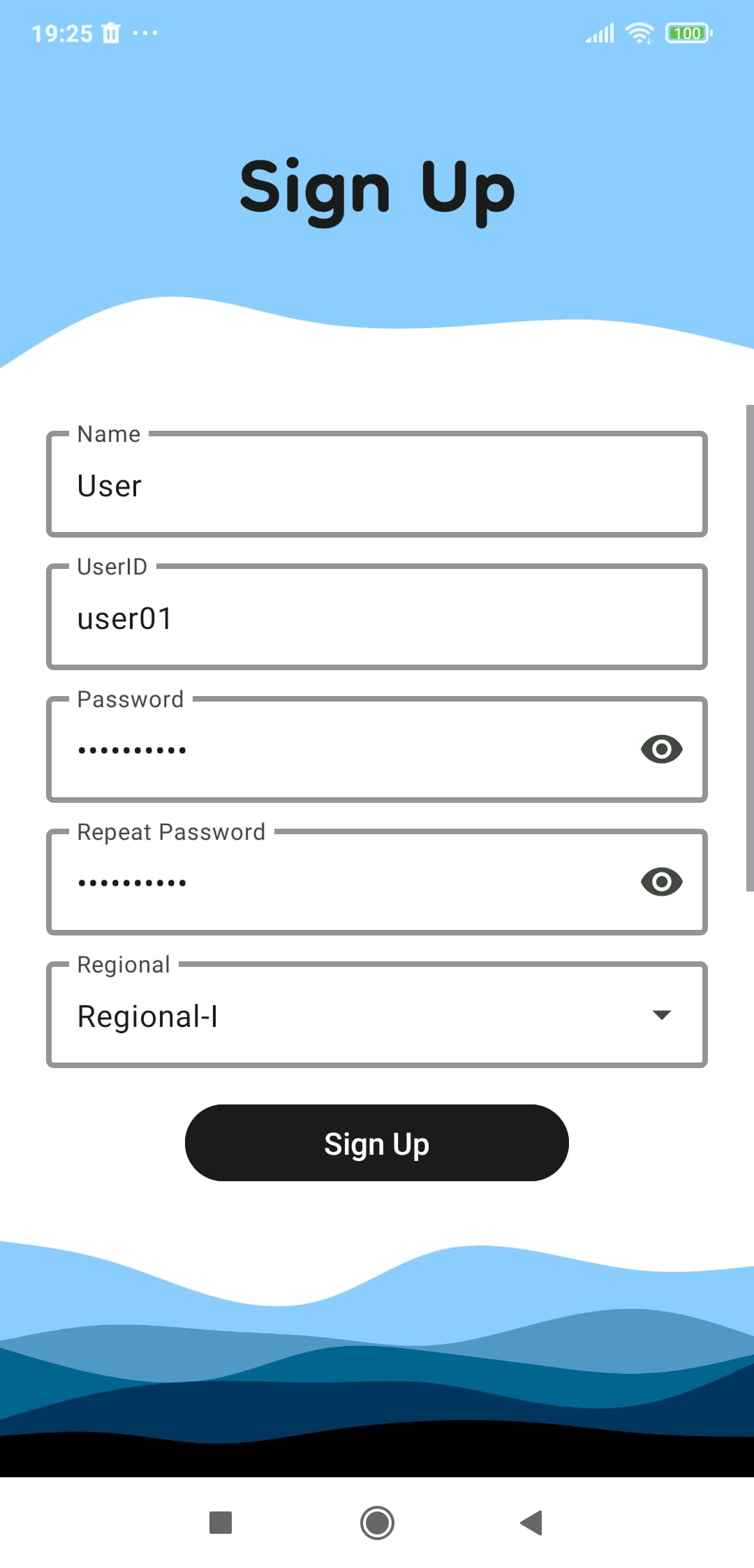Expand the Regional dropdown arrow
This screenshot has width=754, height=1568.
point(661,1014)
